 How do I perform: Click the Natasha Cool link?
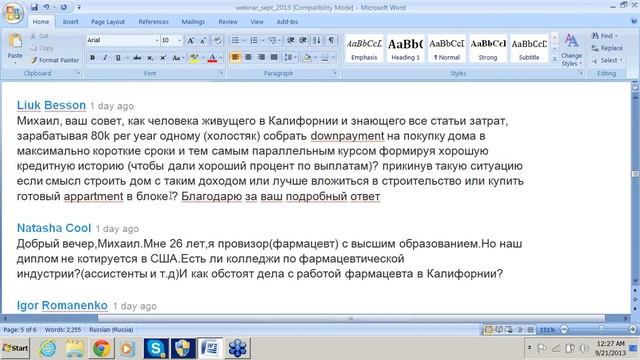tap(54, 228)
